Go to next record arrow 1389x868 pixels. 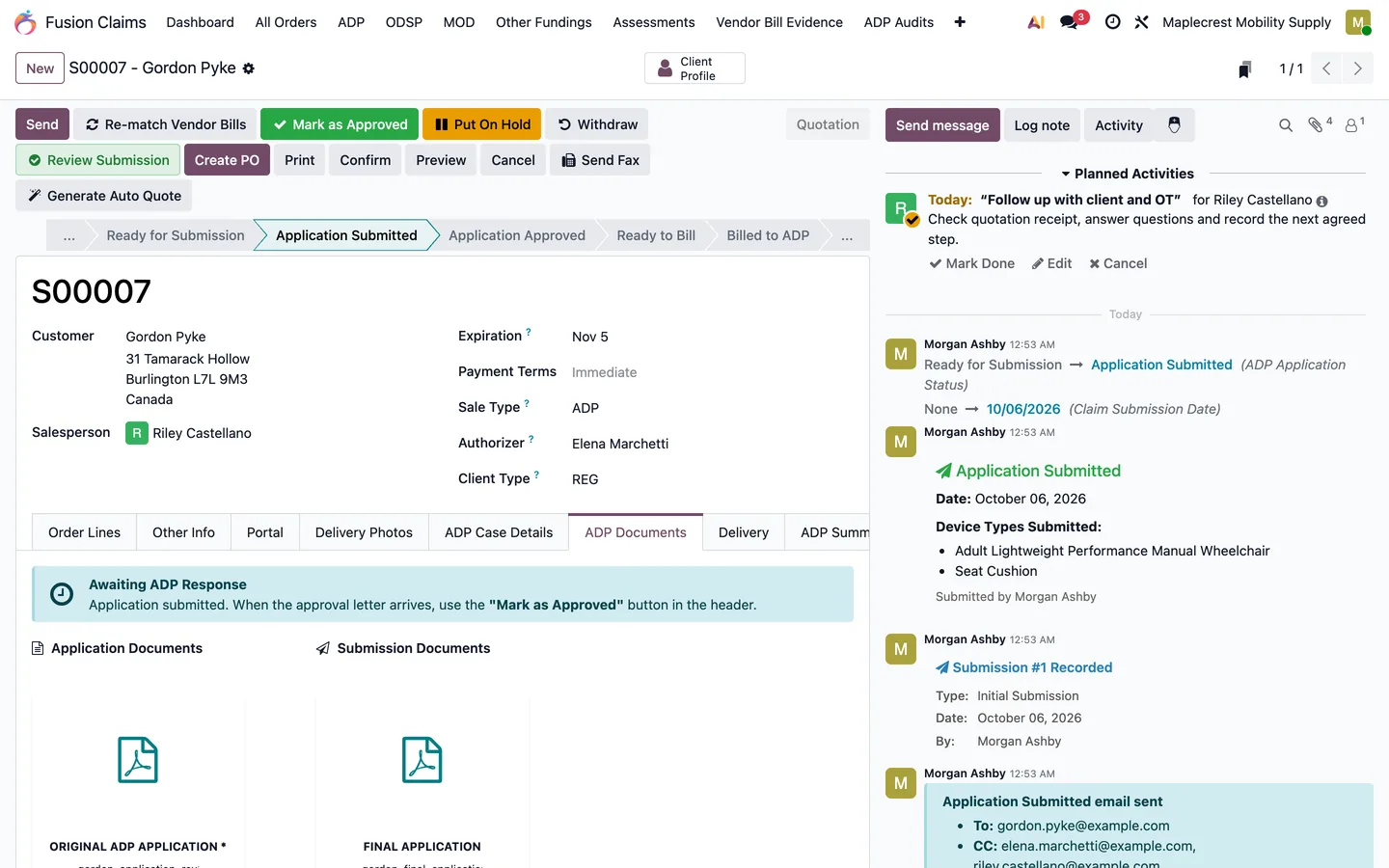pyautogui.click(x=1357, y=68)
